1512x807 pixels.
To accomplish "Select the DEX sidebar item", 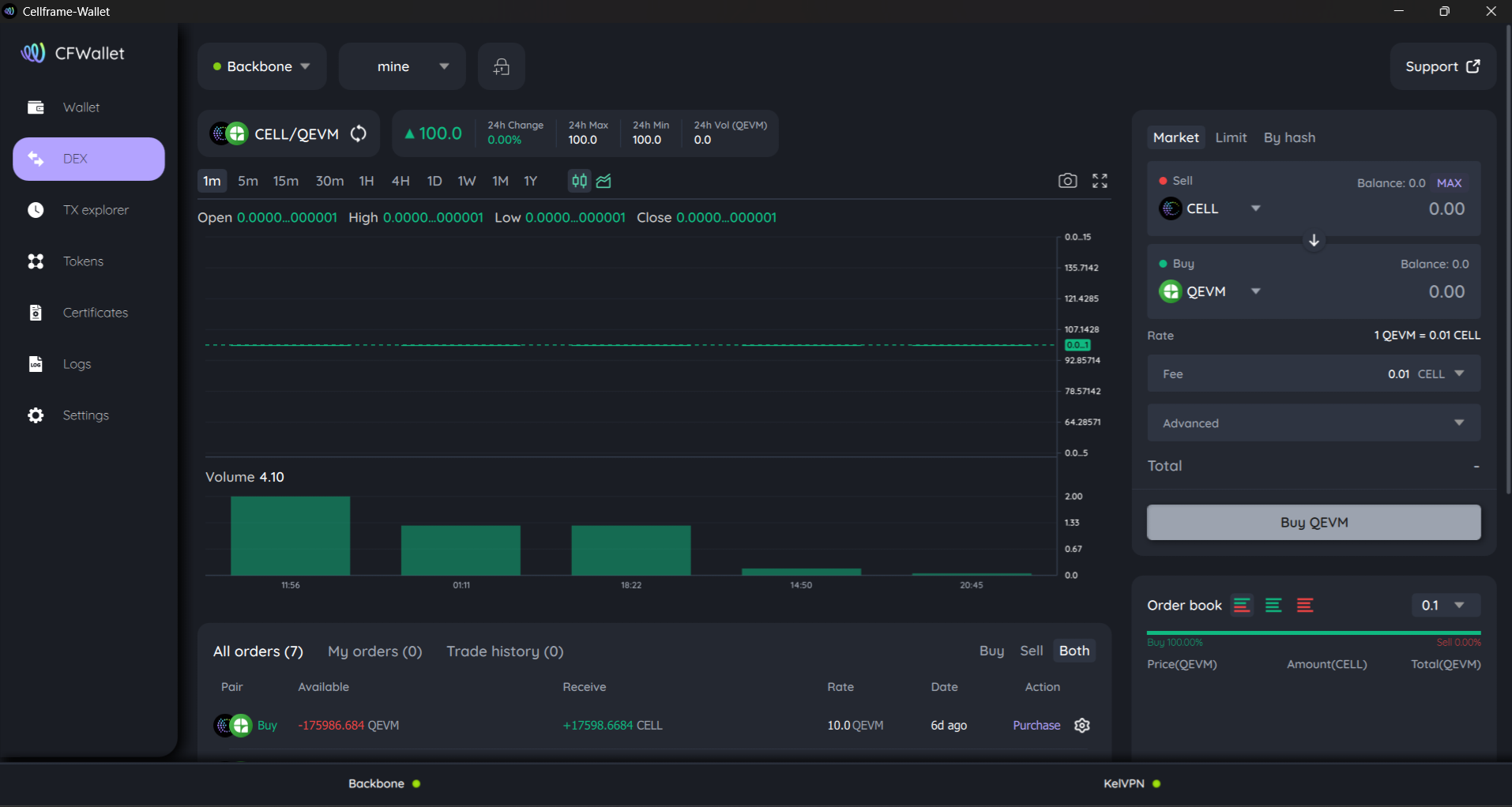I will coord(88,159).
